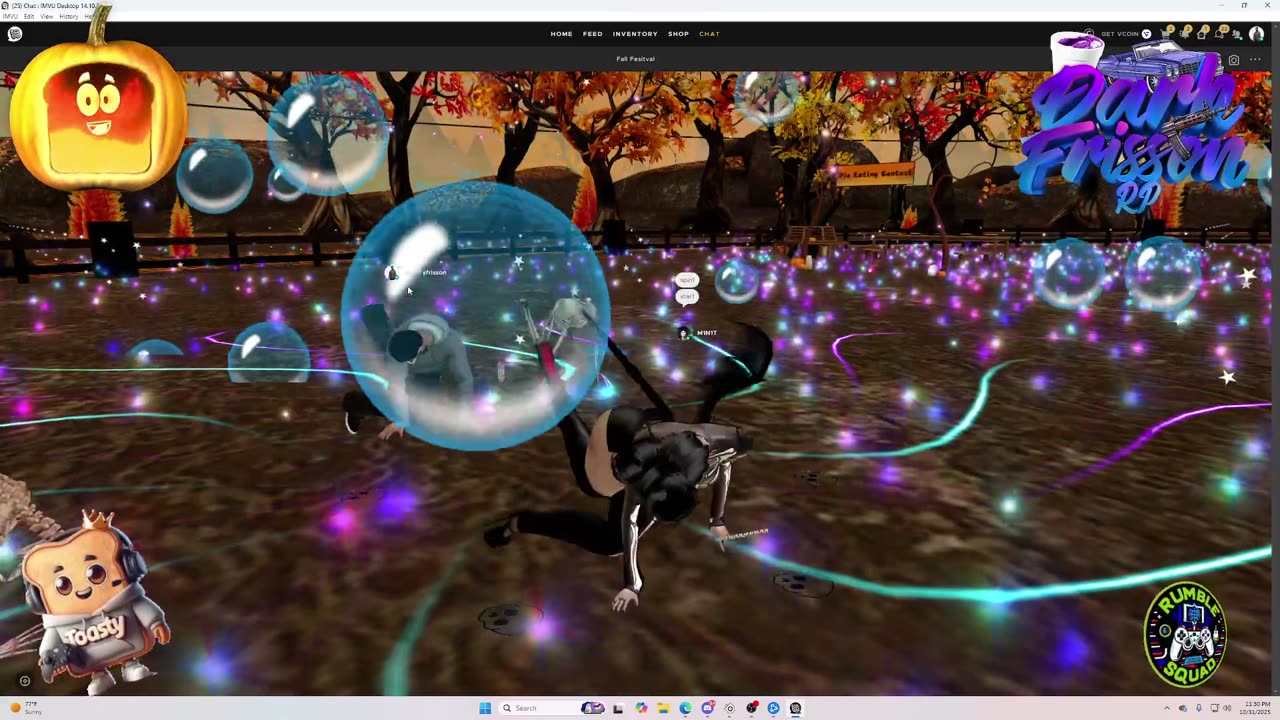Open the profile avatar picture

1256,34
